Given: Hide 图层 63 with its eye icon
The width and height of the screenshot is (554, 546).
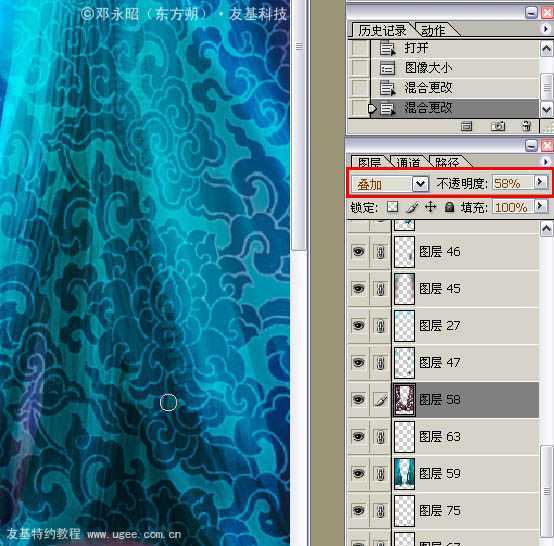Looking at the screenshot, I should [x=358, y=437].
